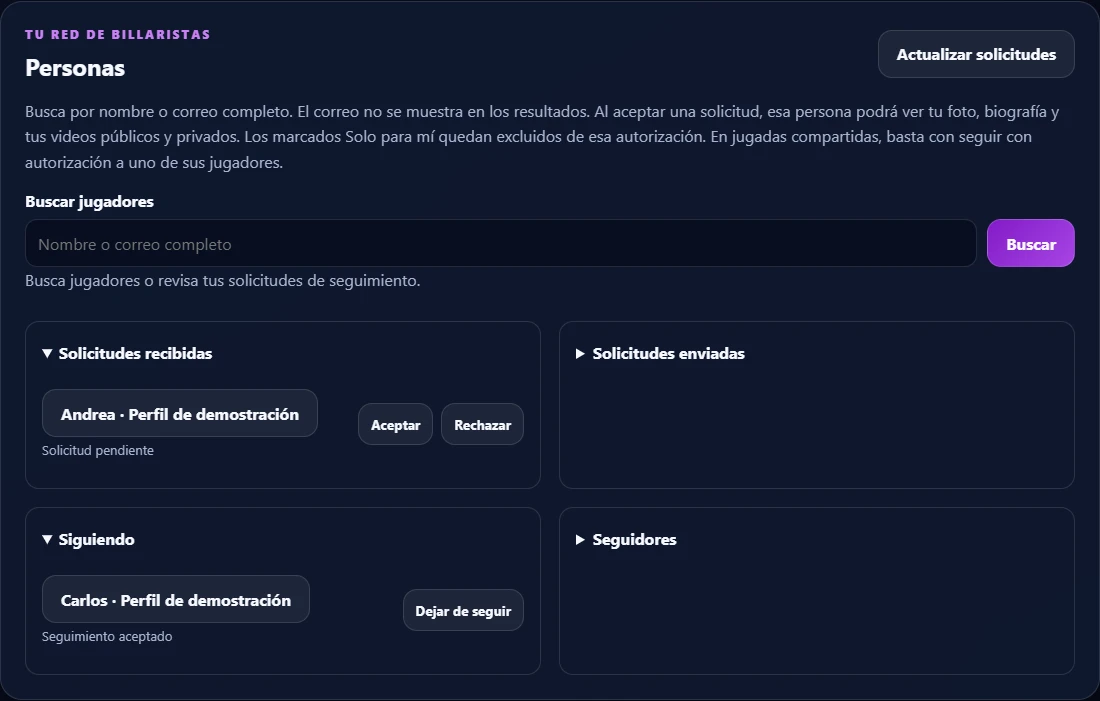The image size is (1100, 701).
Task: Click the Personas heading
Action: coord(75,68)
